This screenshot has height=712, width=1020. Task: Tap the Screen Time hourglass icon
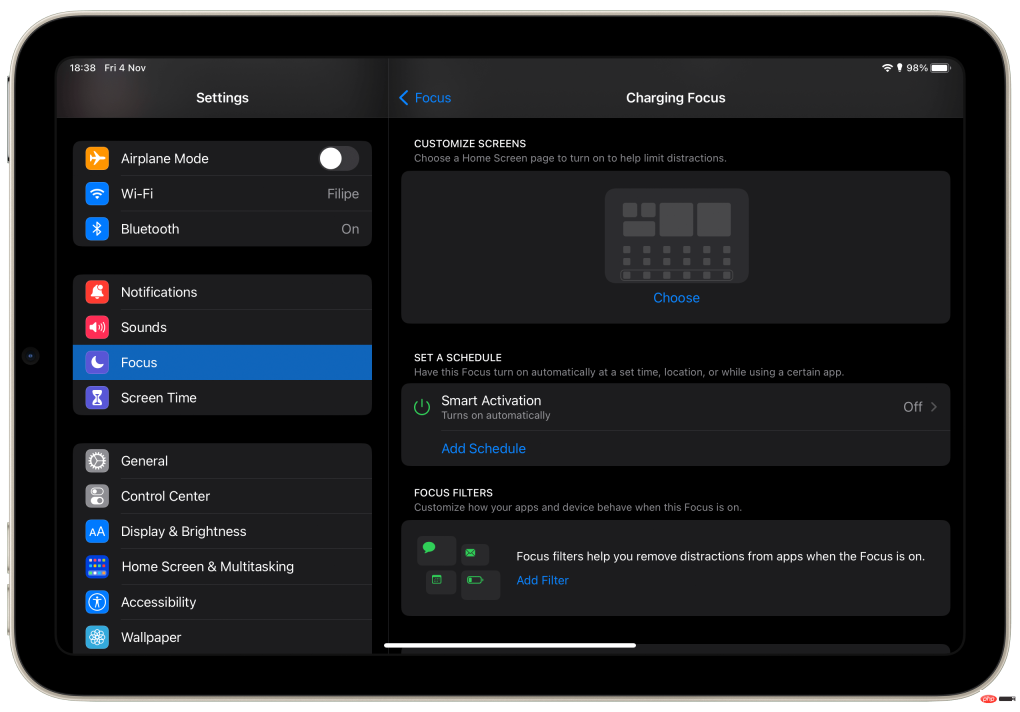click(97, 397)
